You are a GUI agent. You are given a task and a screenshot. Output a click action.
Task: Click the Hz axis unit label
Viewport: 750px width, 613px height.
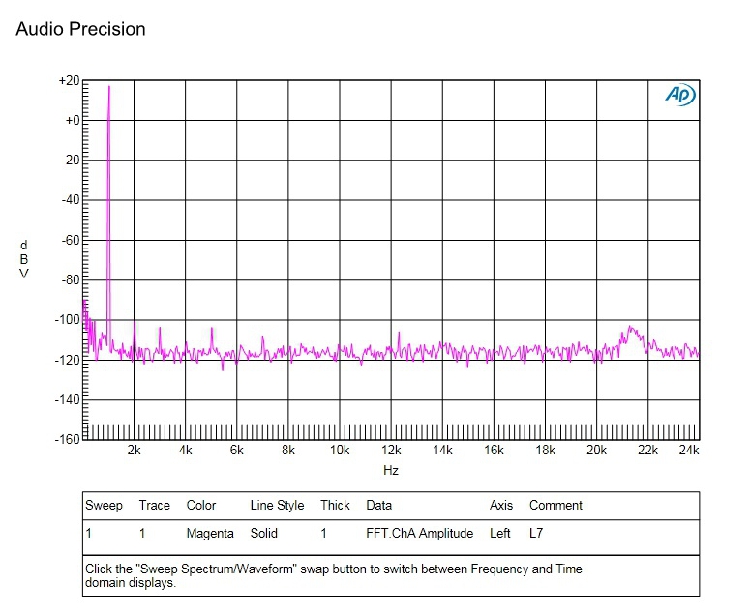(391, 471)
